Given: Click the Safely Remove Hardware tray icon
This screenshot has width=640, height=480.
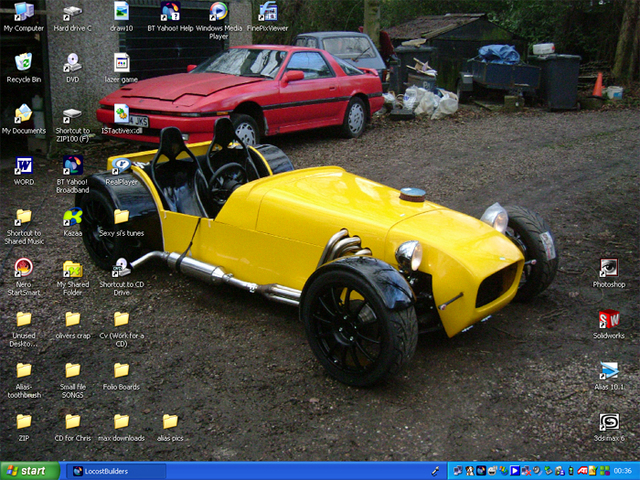Looking at the screenshot, I should click(548, 471).
